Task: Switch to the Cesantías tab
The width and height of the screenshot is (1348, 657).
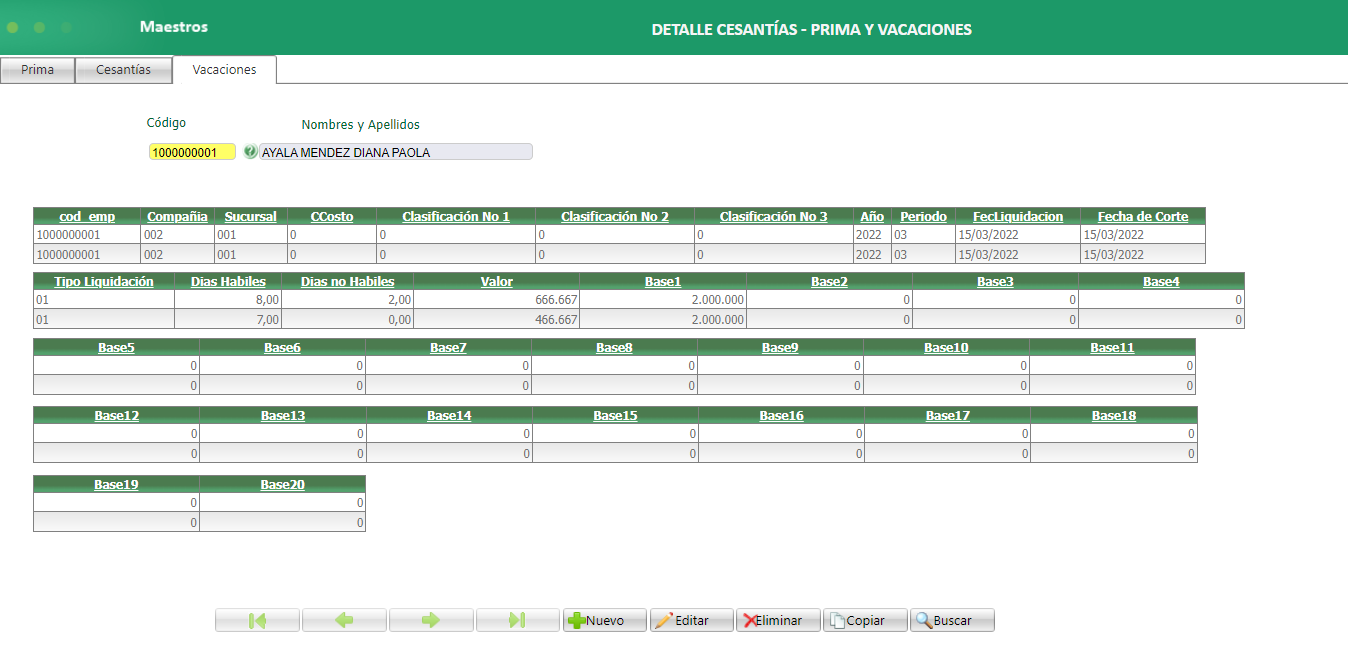Action: (123, 70)
